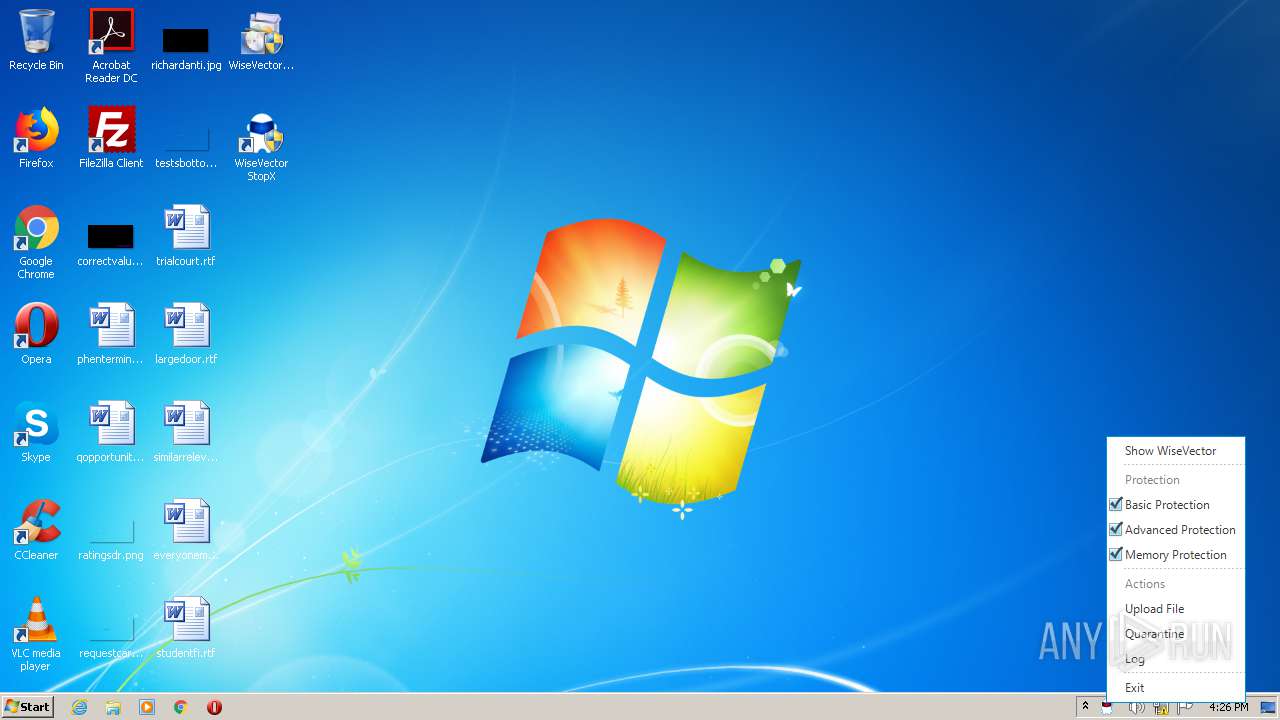Select the WiseVector installer icon on desktop
The image size is (1280, 720).
[x=261, y=41]
